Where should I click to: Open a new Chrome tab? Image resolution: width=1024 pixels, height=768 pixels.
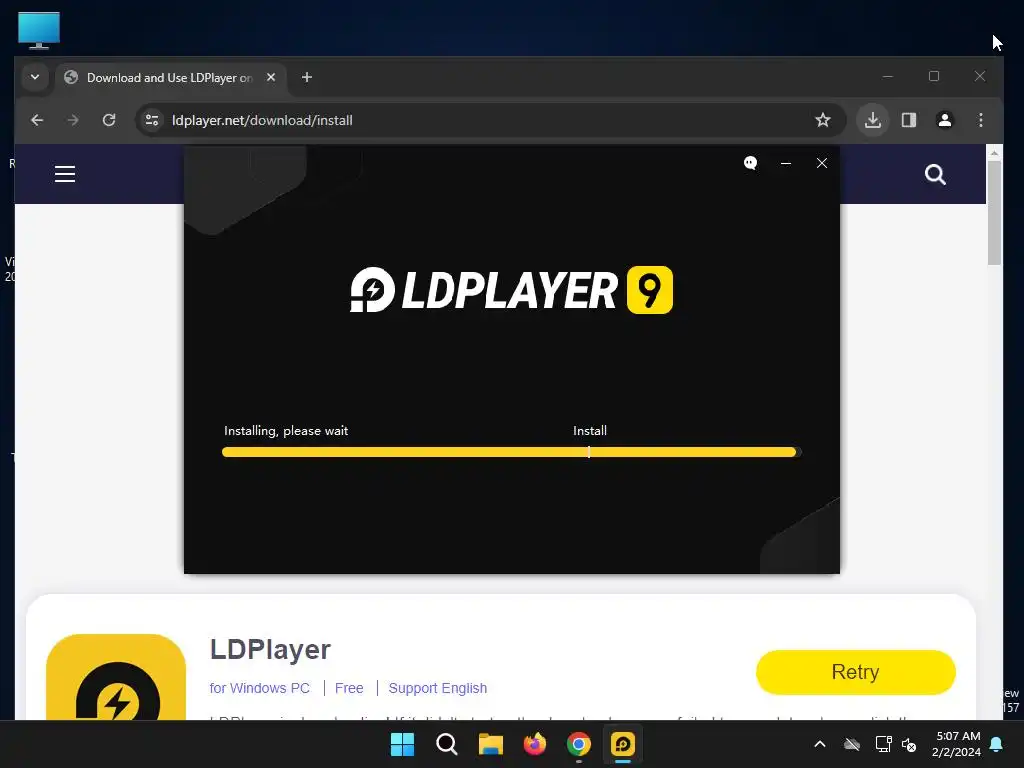[307, 77]
